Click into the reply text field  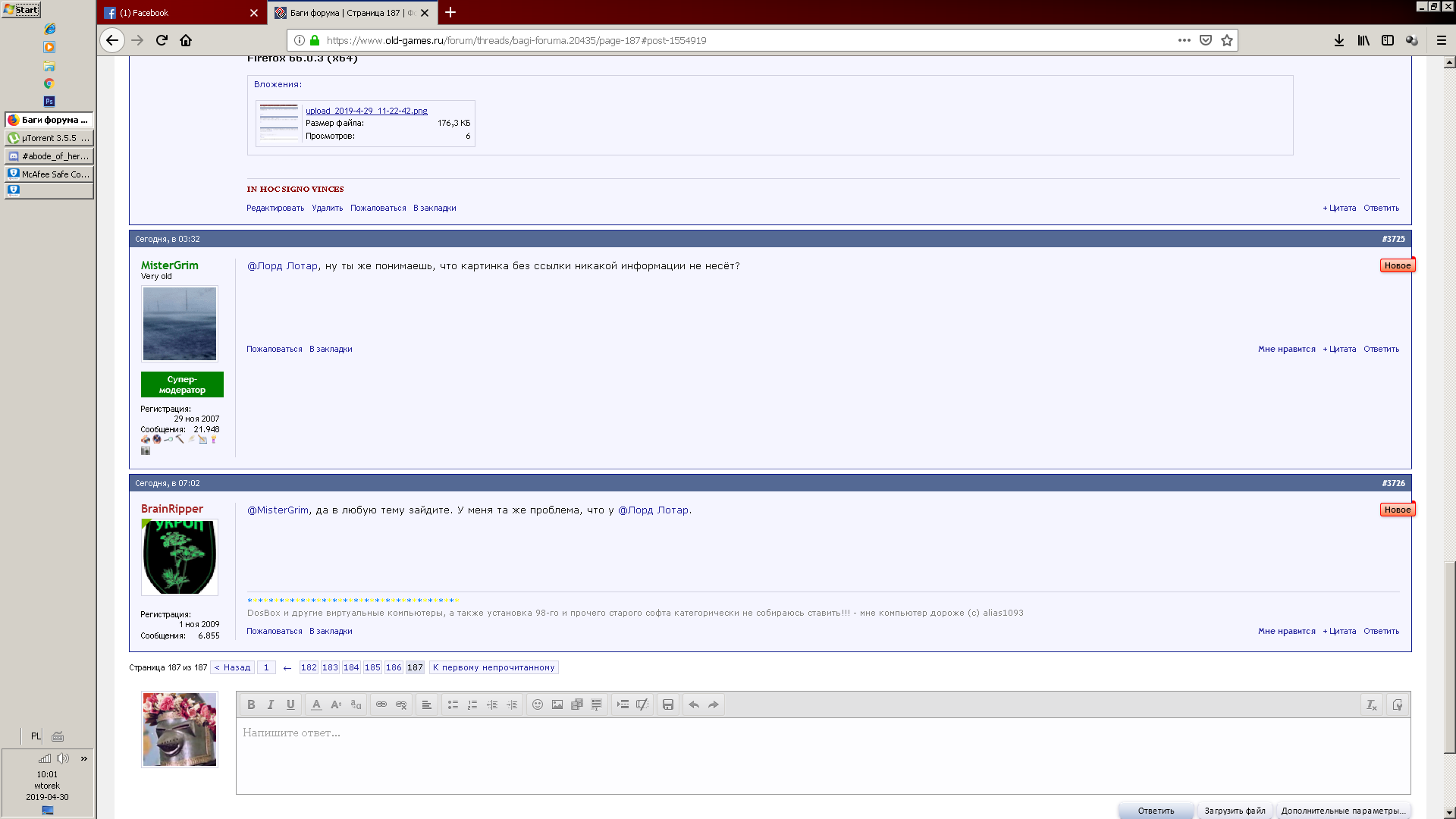point(823,755)
